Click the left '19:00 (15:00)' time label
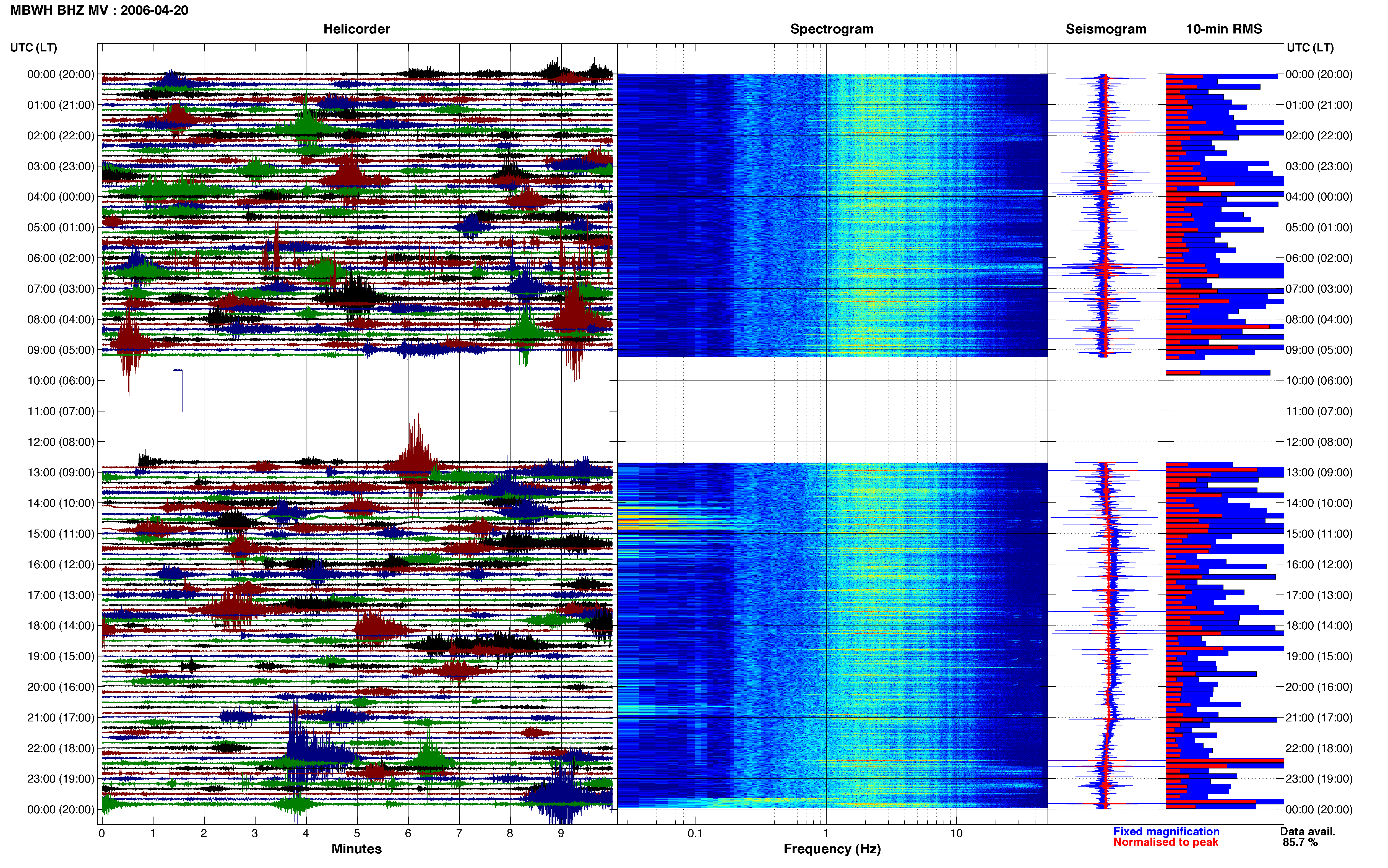Screen dimensions: 1388x868 pyautogui.click(x=61, y=656)
